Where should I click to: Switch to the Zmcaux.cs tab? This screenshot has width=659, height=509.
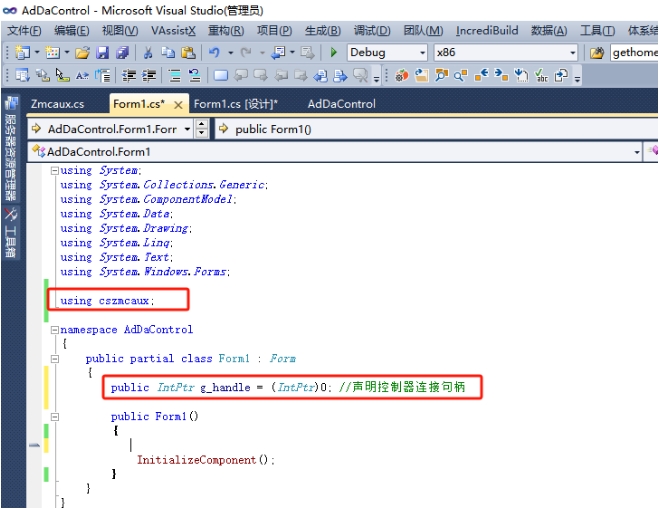58,104
